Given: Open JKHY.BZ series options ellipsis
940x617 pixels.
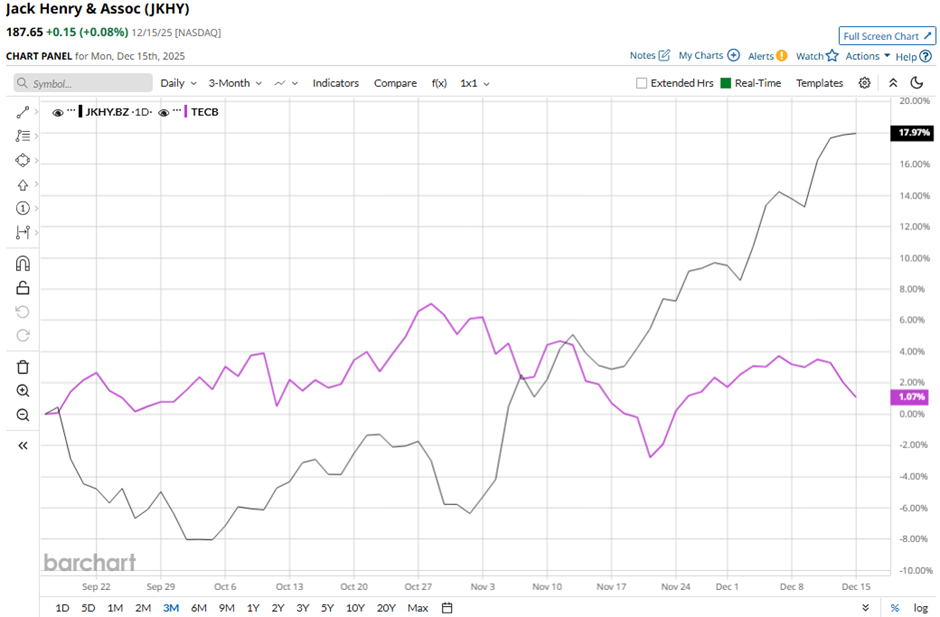Looking at the screenshot, I should point(71,111).
